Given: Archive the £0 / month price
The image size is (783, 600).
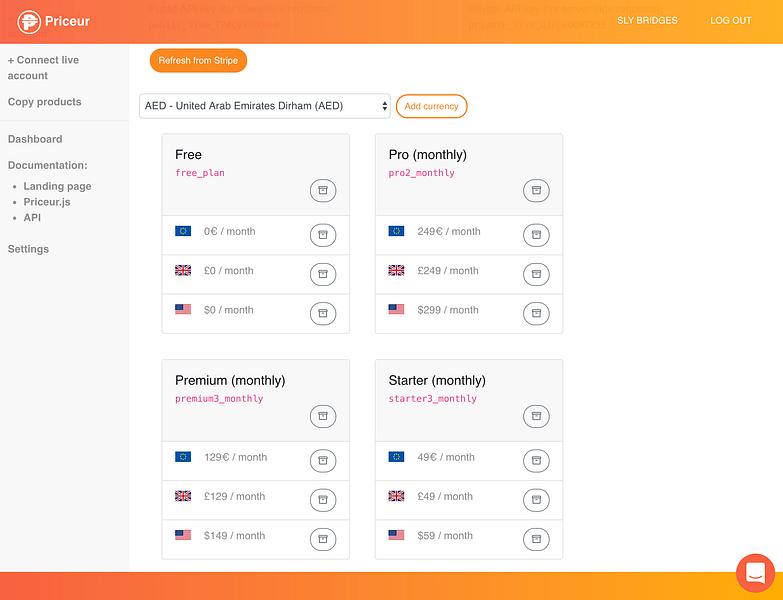Looking at the screenshot, I should pyautogui.click(x=323, y=274).
